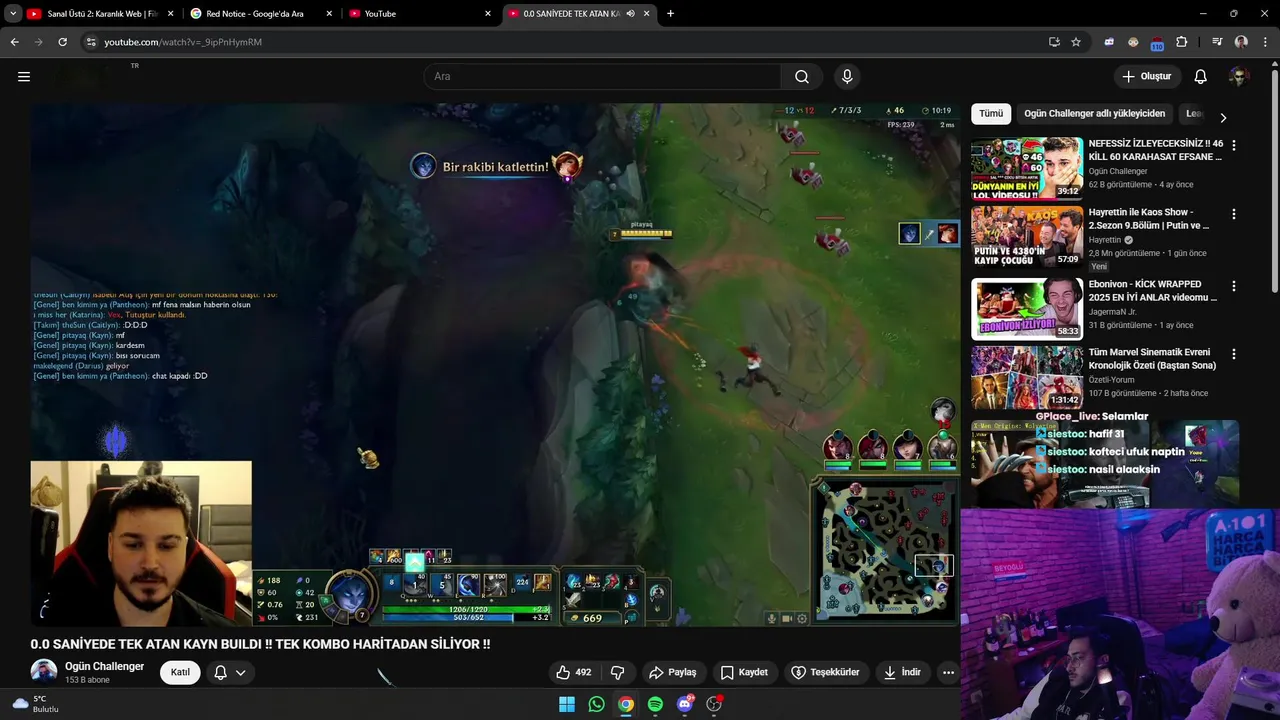The height and width of the screenshot is (720, 1280).
Task: Click the Chrome icon in taskbar
Action: (625, 704)
